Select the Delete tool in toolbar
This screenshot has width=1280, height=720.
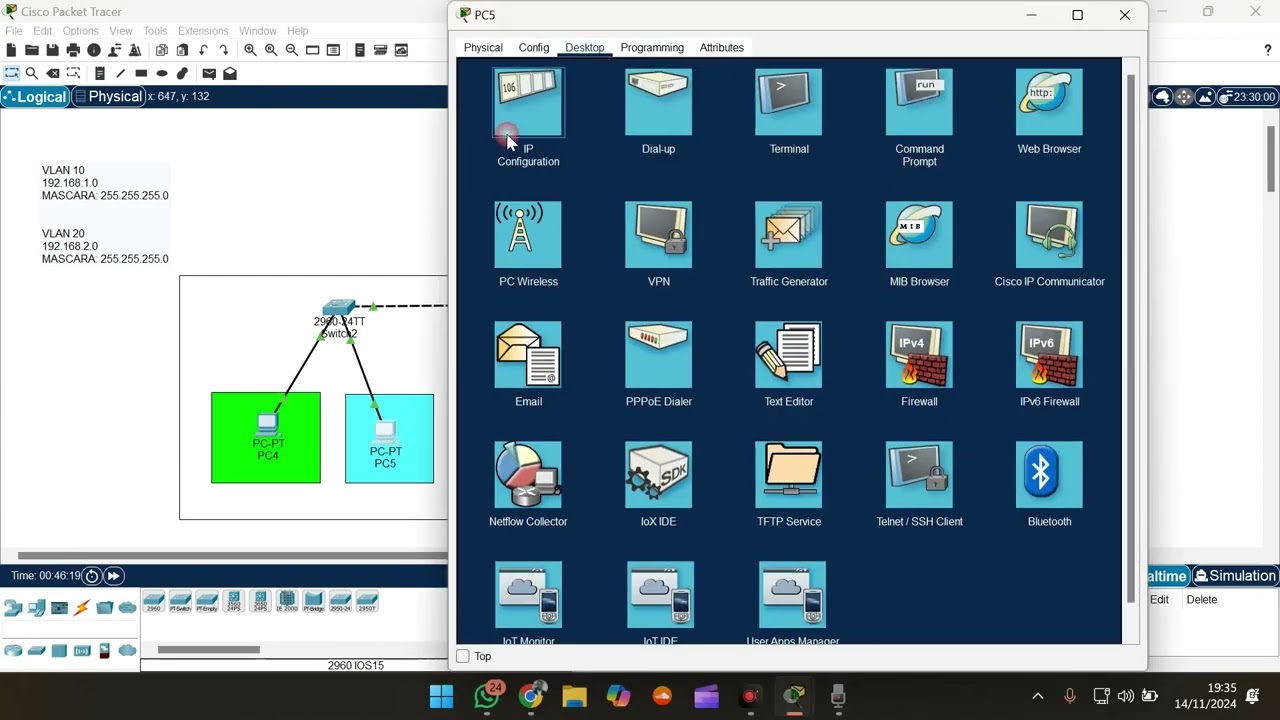(53, 73)
